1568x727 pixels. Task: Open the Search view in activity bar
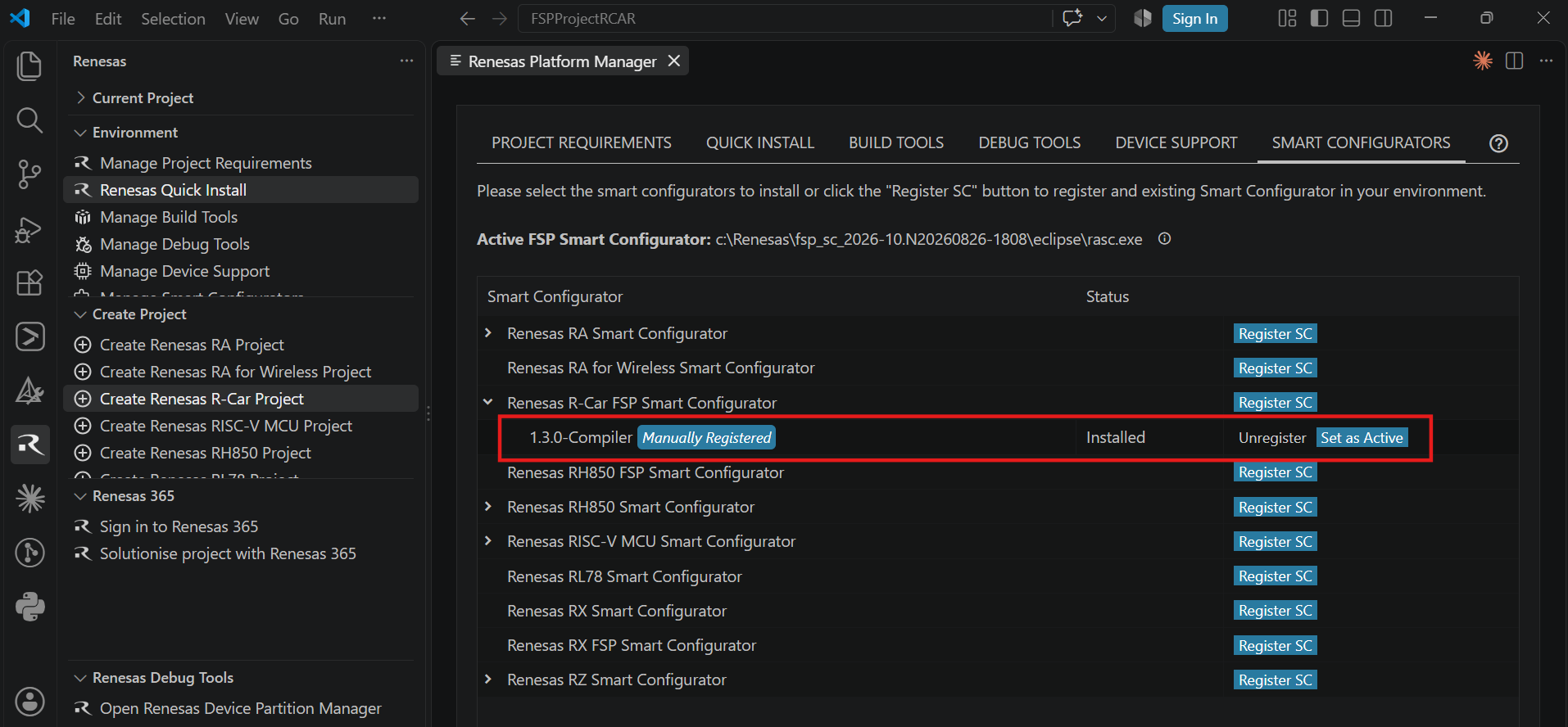pyautogui.click(x=29, y=120)
